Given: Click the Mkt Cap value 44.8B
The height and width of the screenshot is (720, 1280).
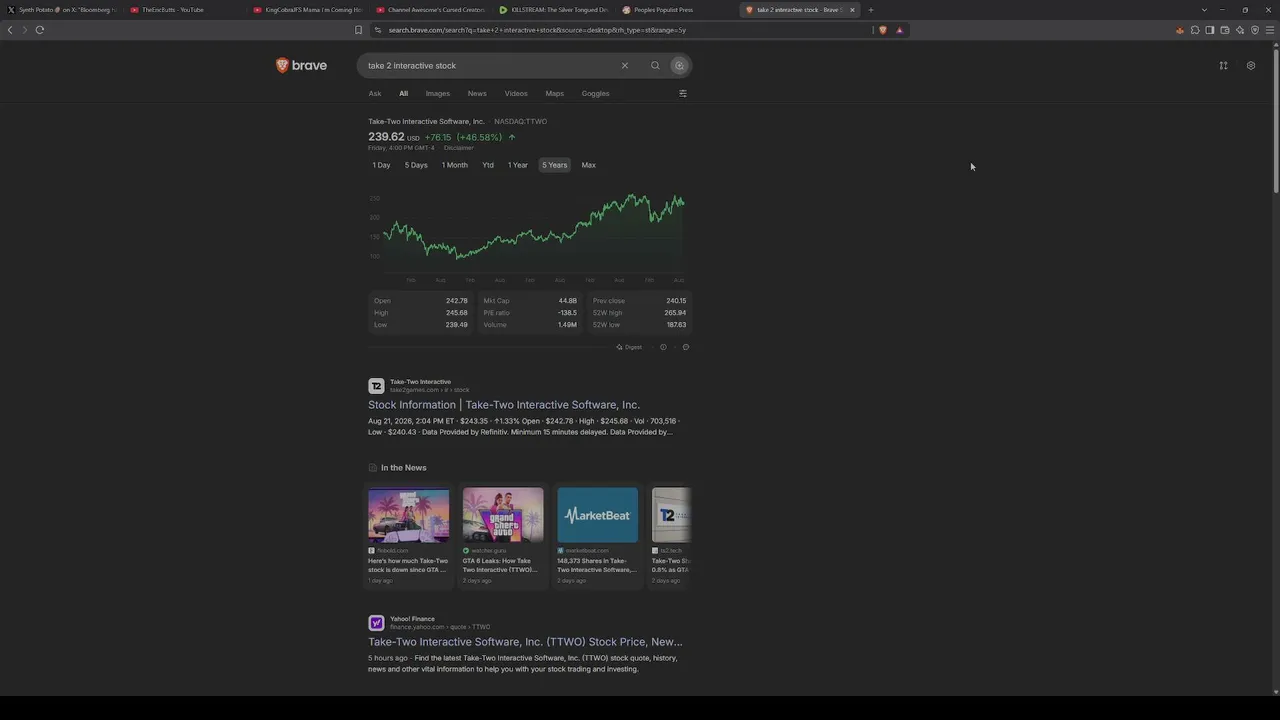Looking at the screenshot, I should click(567, 301).
